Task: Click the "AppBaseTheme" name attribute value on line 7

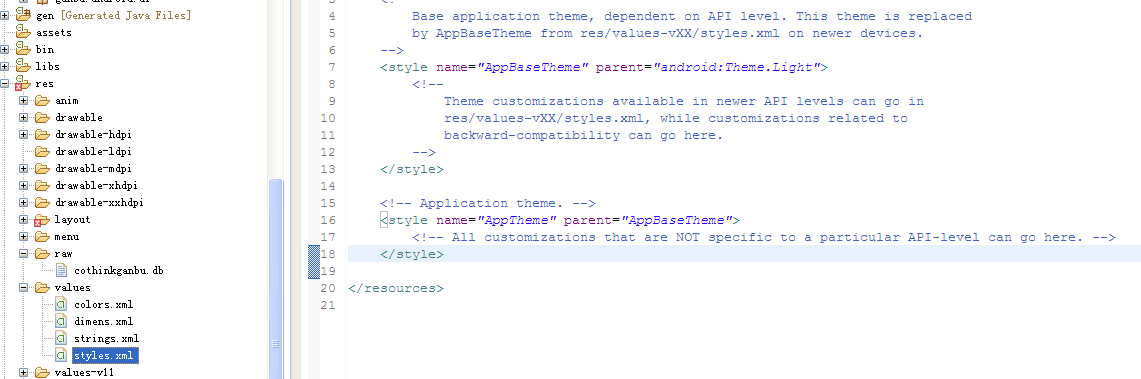Action: pos(533,67)
